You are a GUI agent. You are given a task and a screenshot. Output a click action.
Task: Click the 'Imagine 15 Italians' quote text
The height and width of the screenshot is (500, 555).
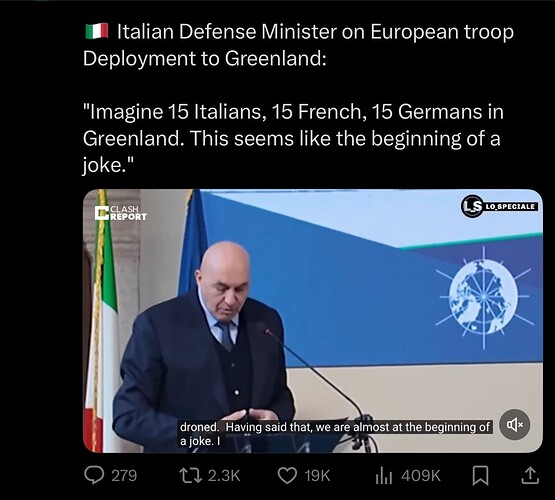pos(293,138)
